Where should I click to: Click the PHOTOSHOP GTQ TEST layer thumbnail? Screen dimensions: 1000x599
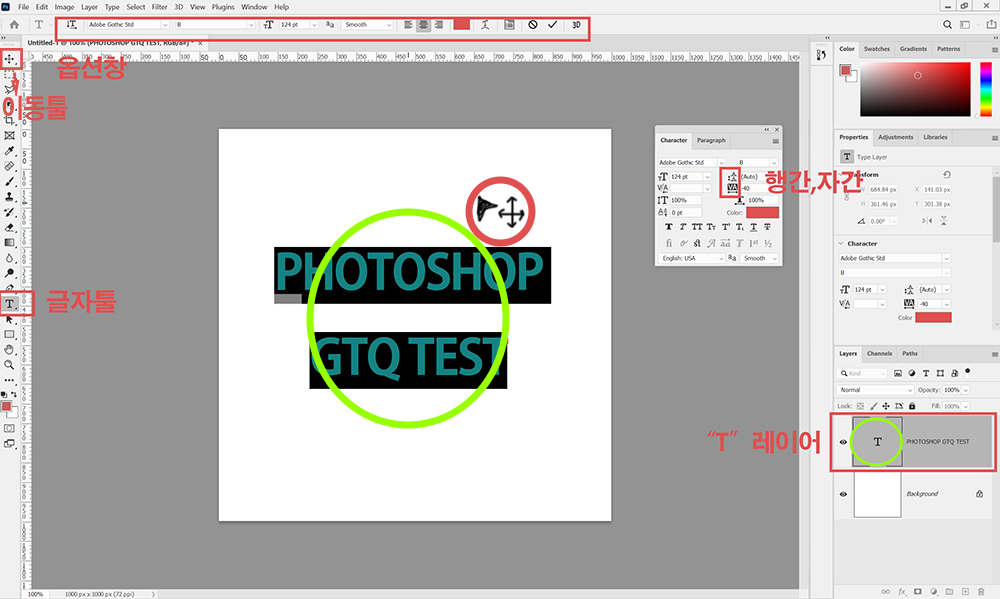(877, 441)
